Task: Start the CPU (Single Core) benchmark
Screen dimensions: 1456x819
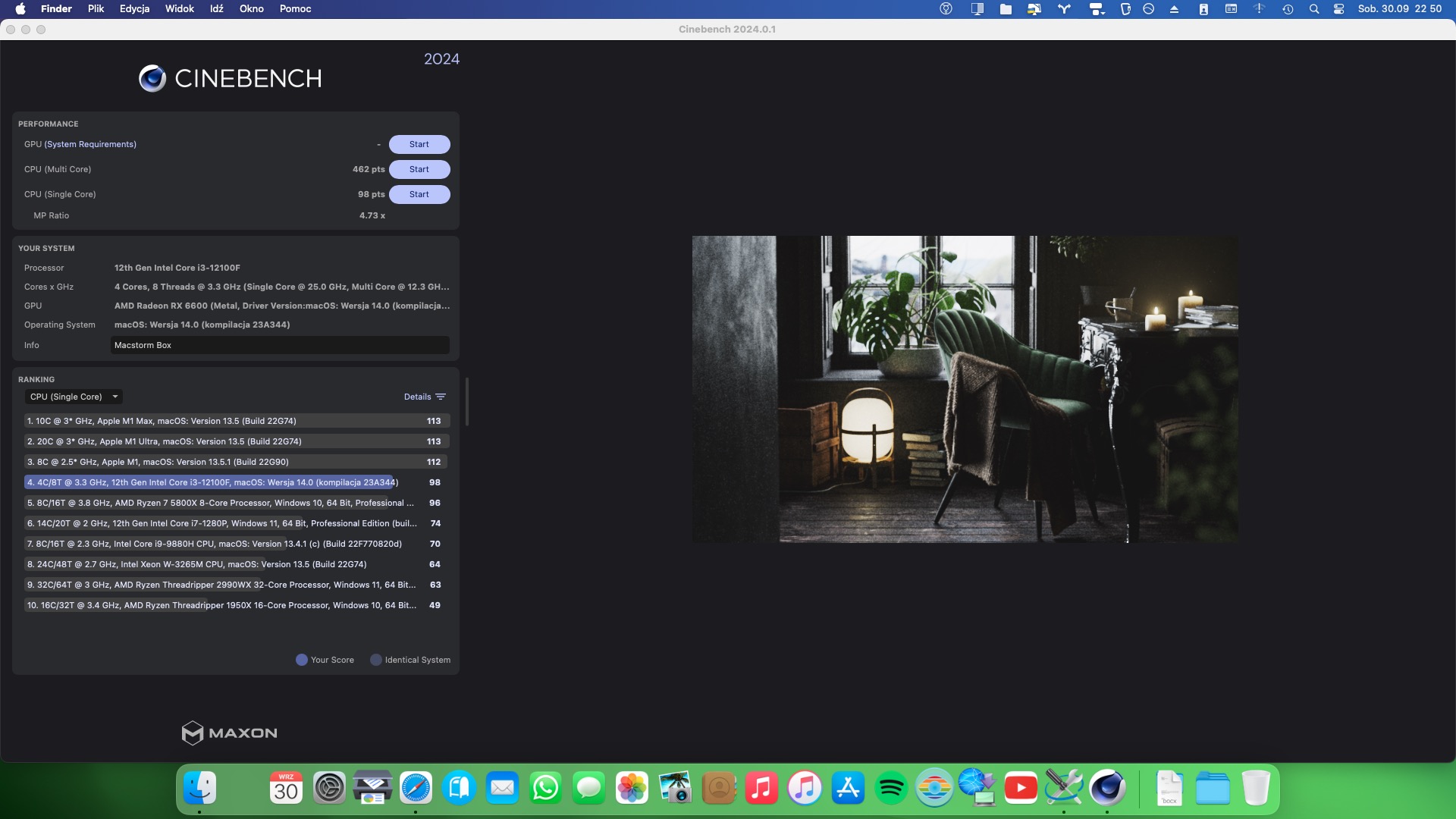Action: pos(419,194)
